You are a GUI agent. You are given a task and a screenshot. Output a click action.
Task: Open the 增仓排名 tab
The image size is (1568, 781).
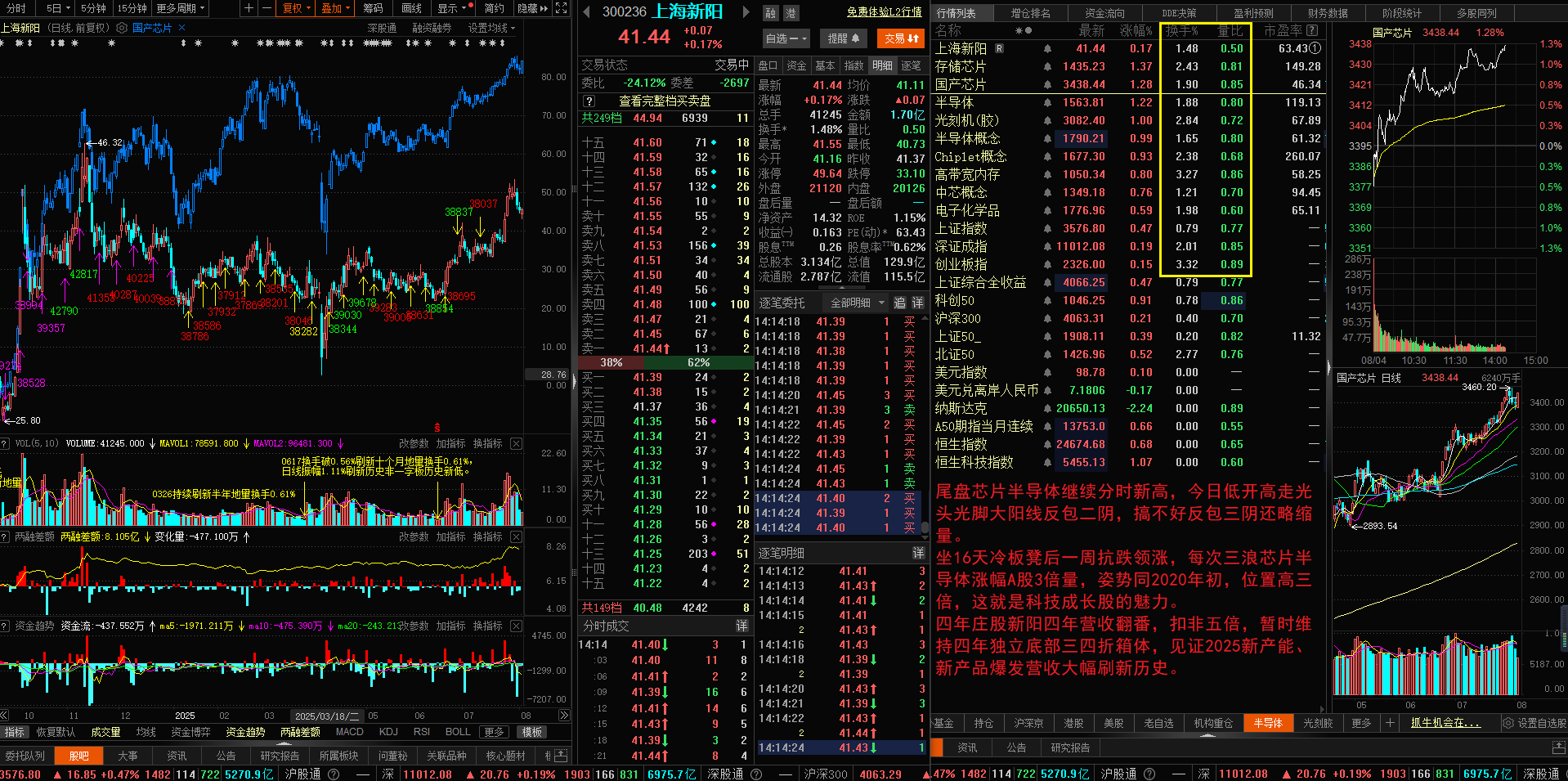1030,13
